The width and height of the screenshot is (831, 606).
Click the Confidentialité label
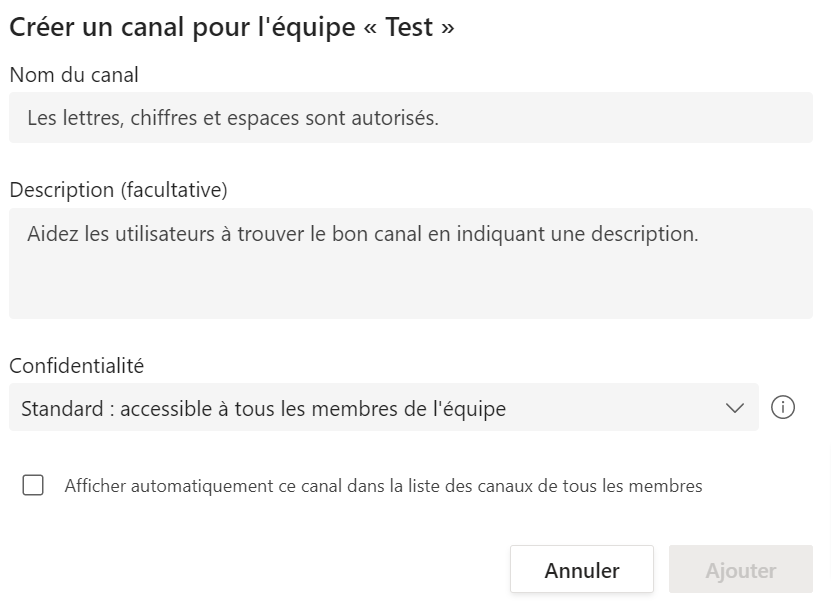click(x=76, y=365)
